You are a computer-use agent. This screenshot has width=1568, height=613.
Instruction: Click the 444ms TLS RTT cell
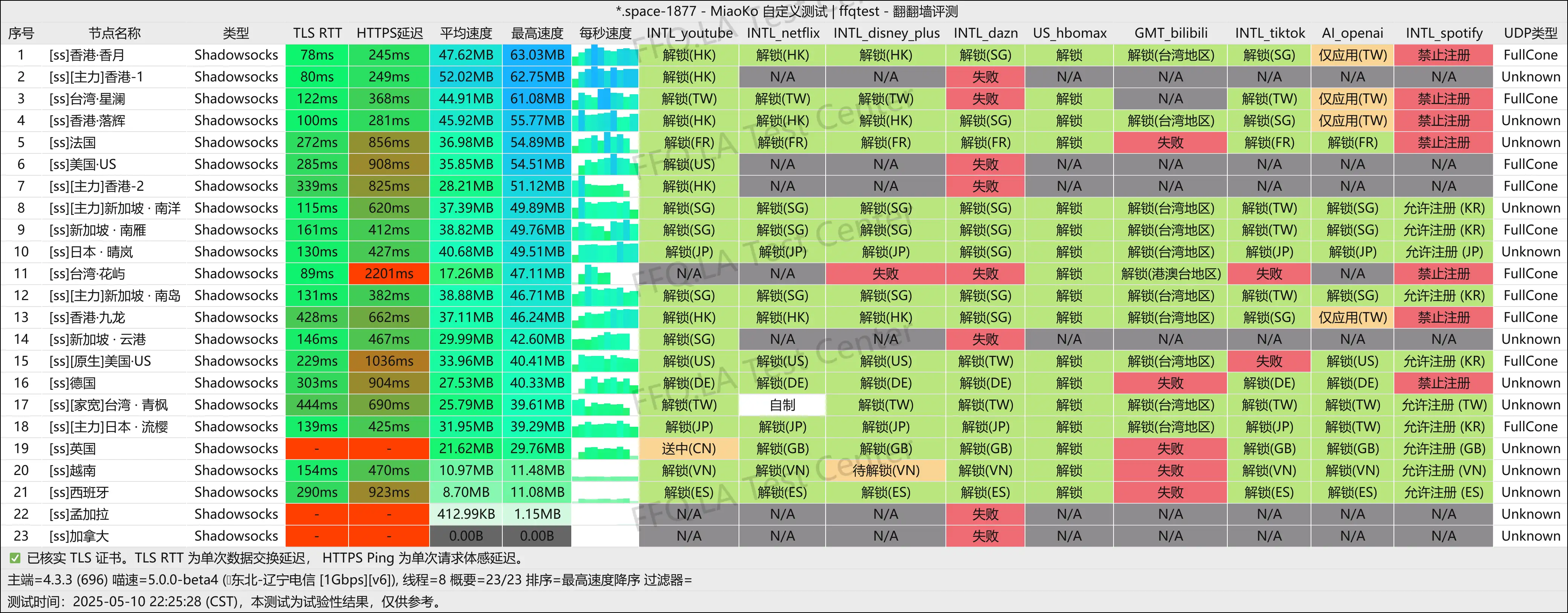[x=317, y=405]
